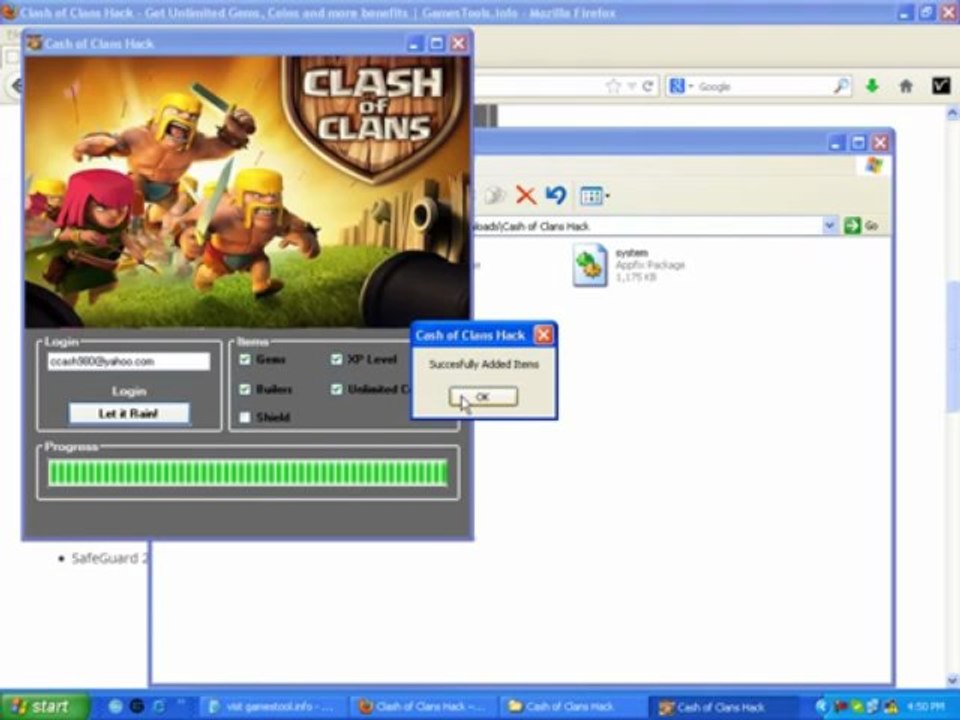Screen dimensions: 960x720
Task: Uncheck the Builders checkbox
Action: point(245,389)
